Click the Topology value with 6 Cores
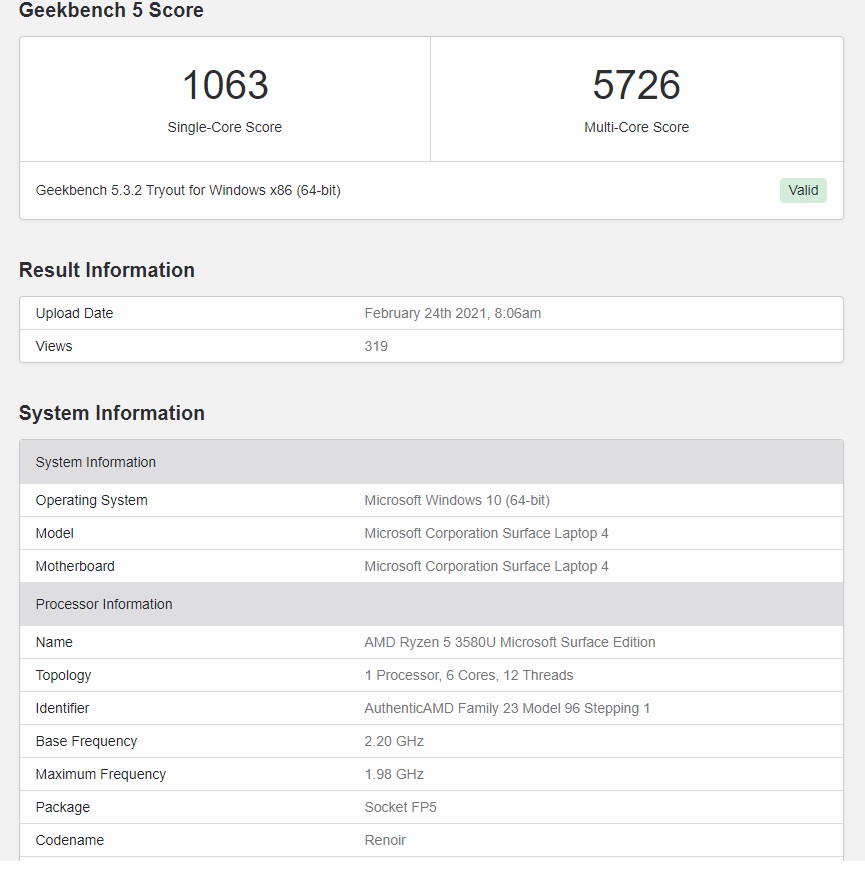Image resolution: width=865 pixels, height=876 pixels. click(469, 675)
